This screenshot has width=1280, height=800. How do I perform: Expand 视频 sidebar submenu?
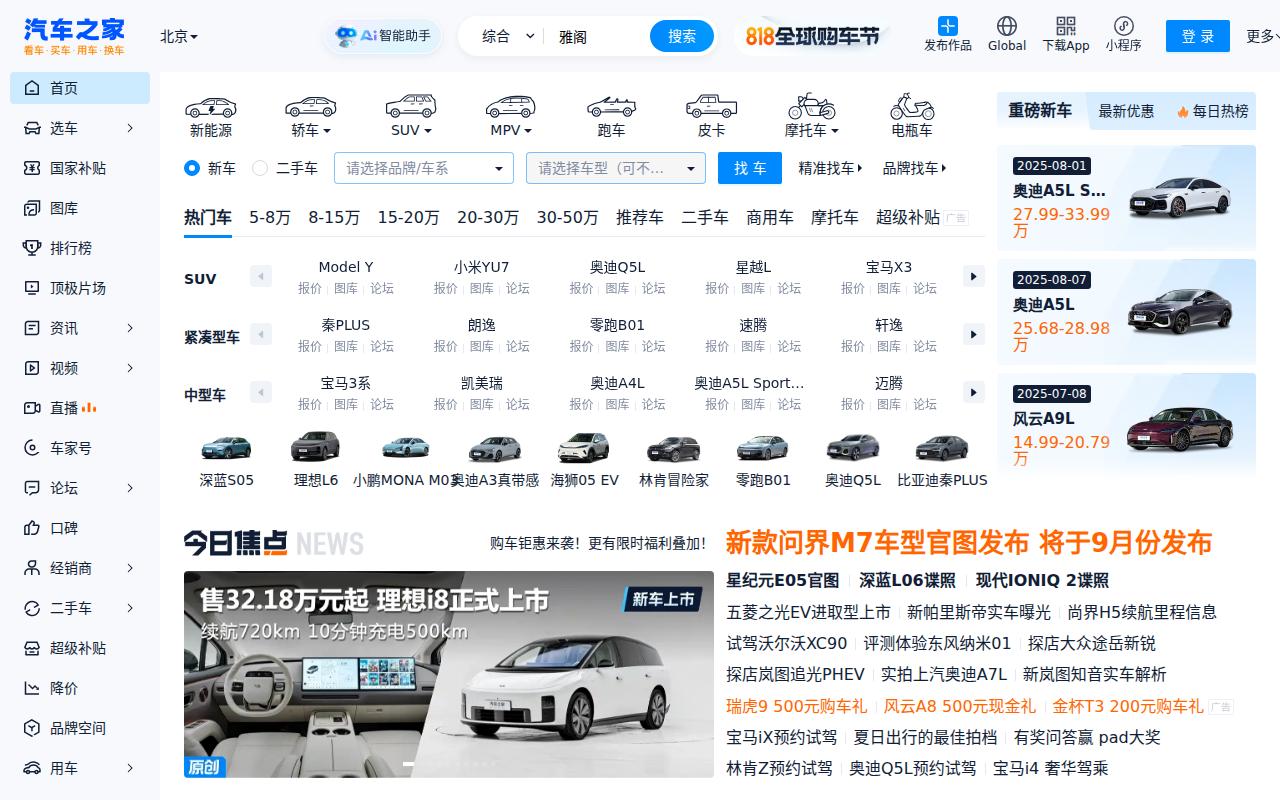(x=130, y=368)
